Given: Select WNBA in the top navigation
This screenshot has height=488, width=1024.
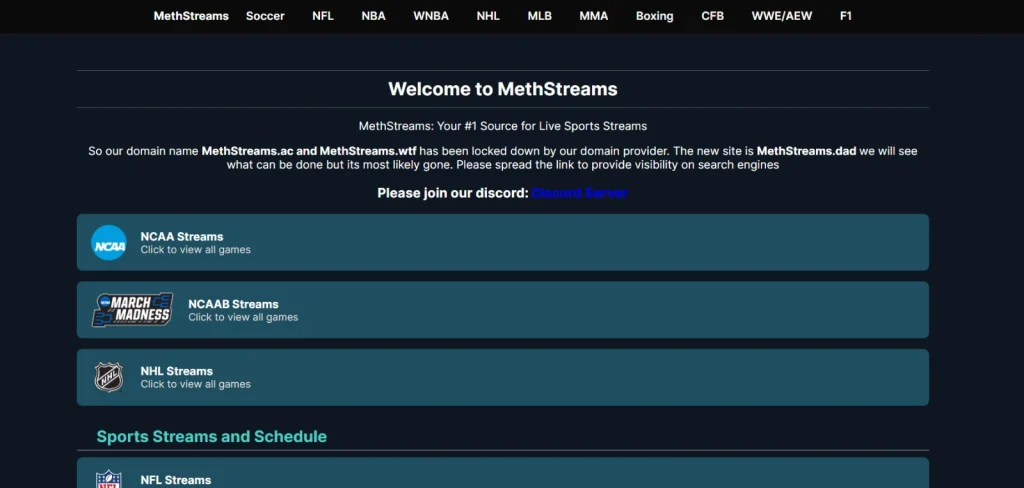Looking at the screenshot, I should pyautogui.click(x=431, y=16).
